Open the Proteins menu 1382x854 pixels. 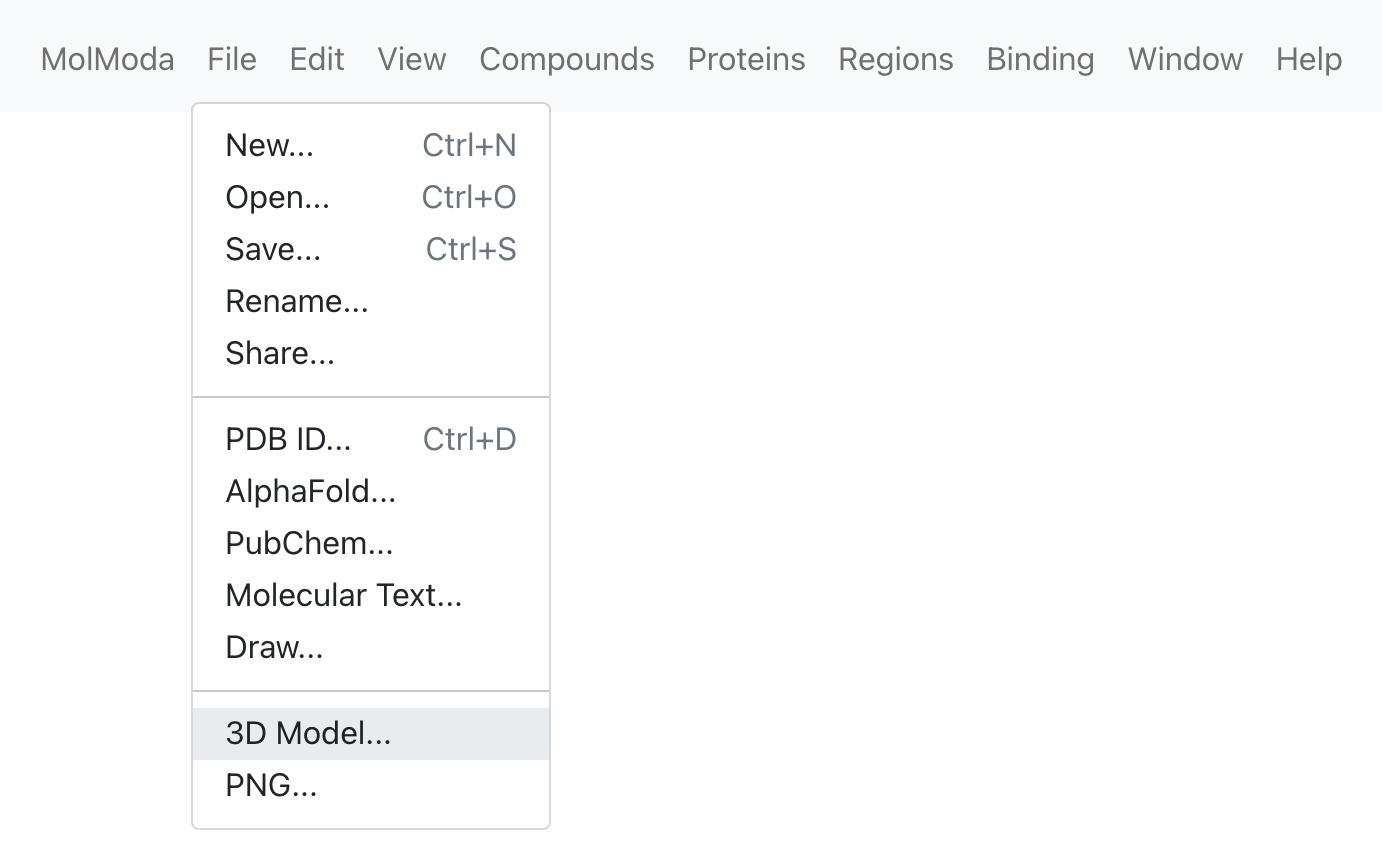747,59
